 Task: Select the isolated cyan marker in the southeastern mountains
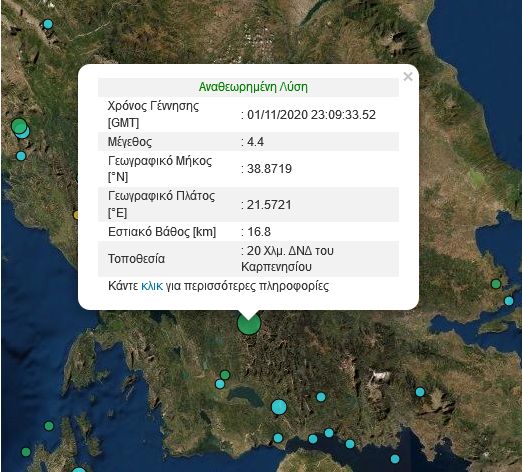[x=420, y=392]
